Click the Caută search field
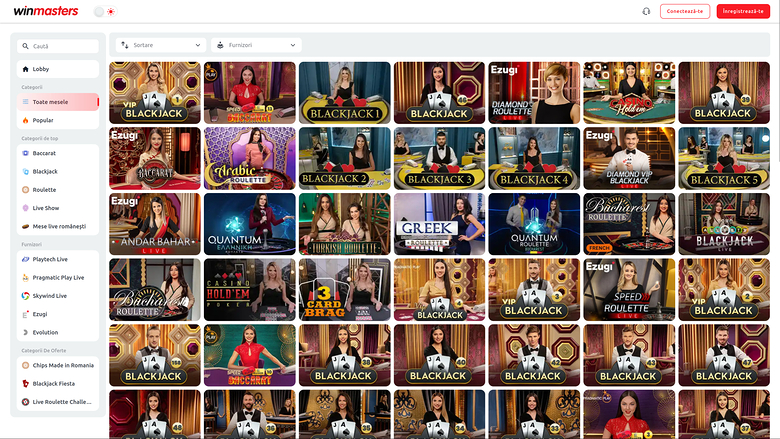Image resolution: width=780 pixels, height=439 pixels. point(58,46)
